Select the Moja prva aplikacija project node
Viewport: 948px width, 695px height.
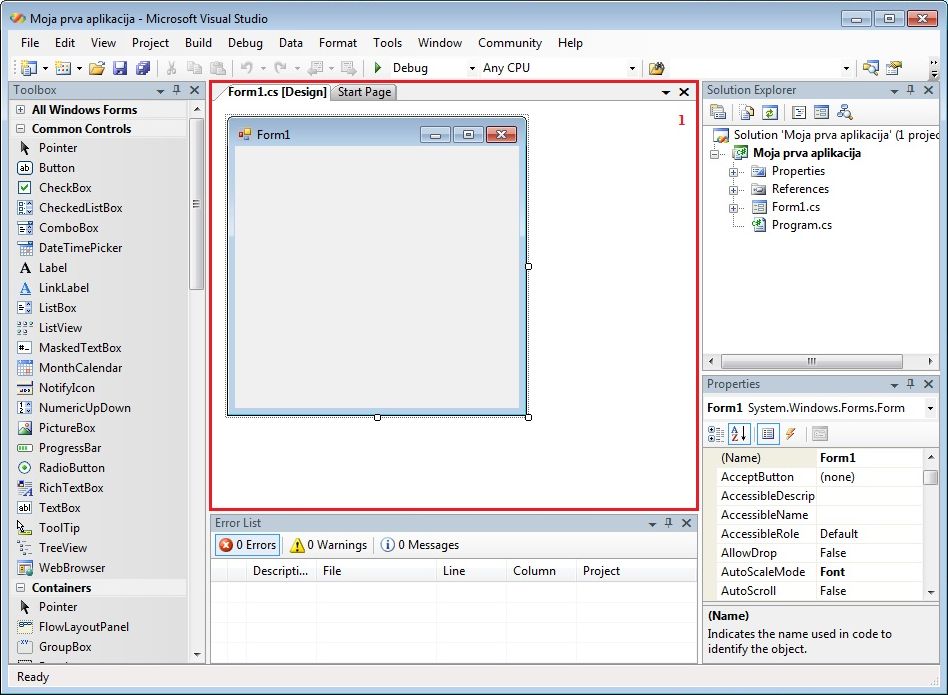(807, 153)
